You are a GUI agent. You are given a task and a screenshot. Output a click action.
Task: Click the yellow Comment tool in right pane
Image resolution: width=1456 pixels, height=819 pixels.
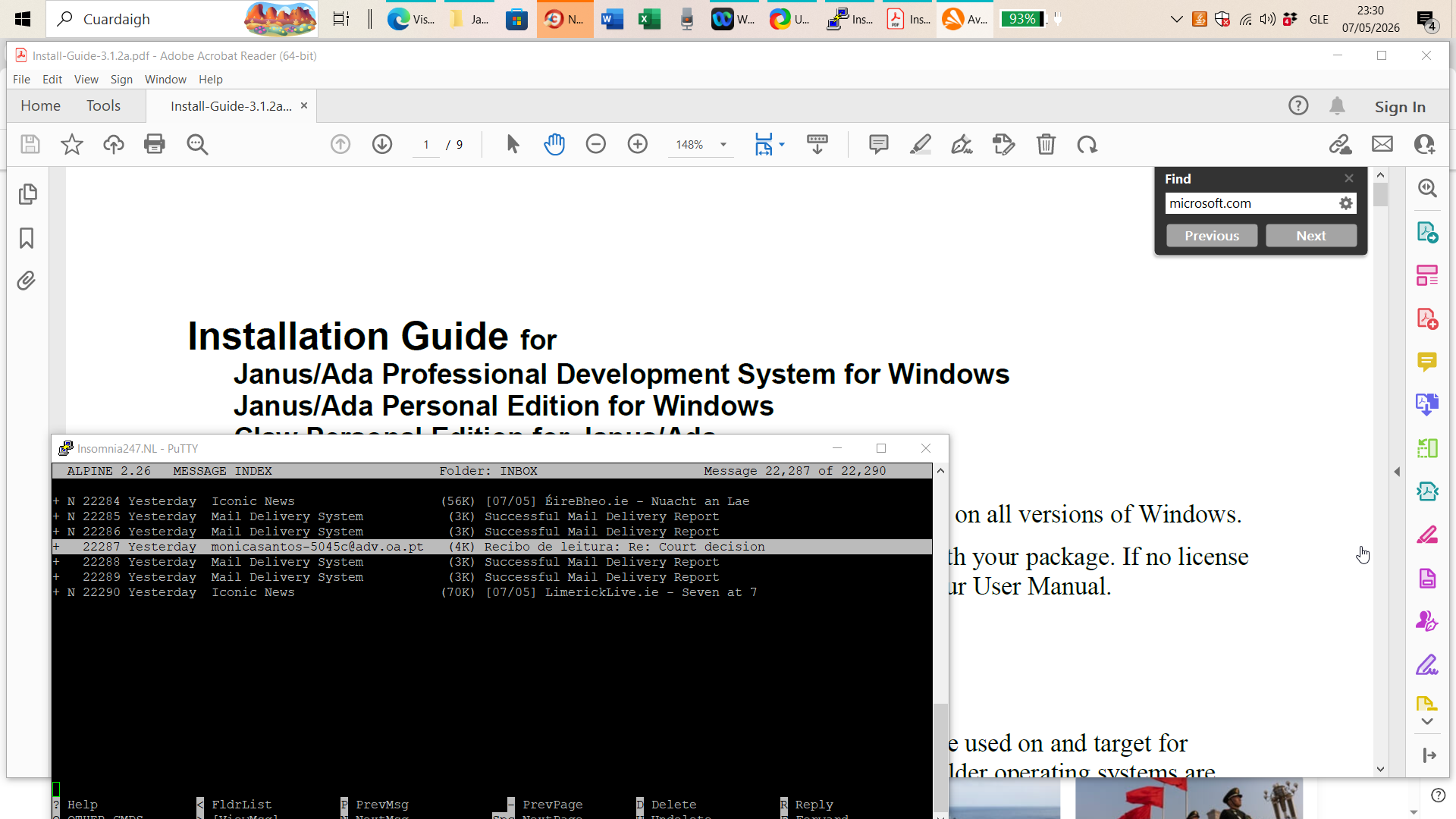[x=1427, y=362]
